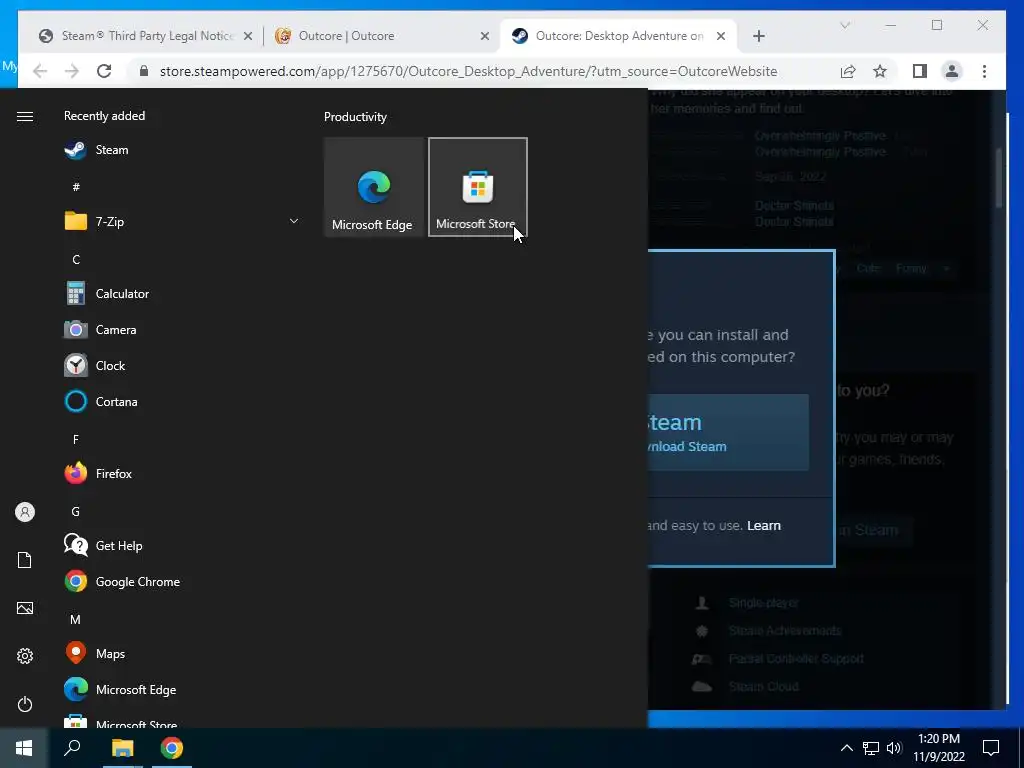
Task: Expand the Start menu hamburger button
Action: point(25,116)
